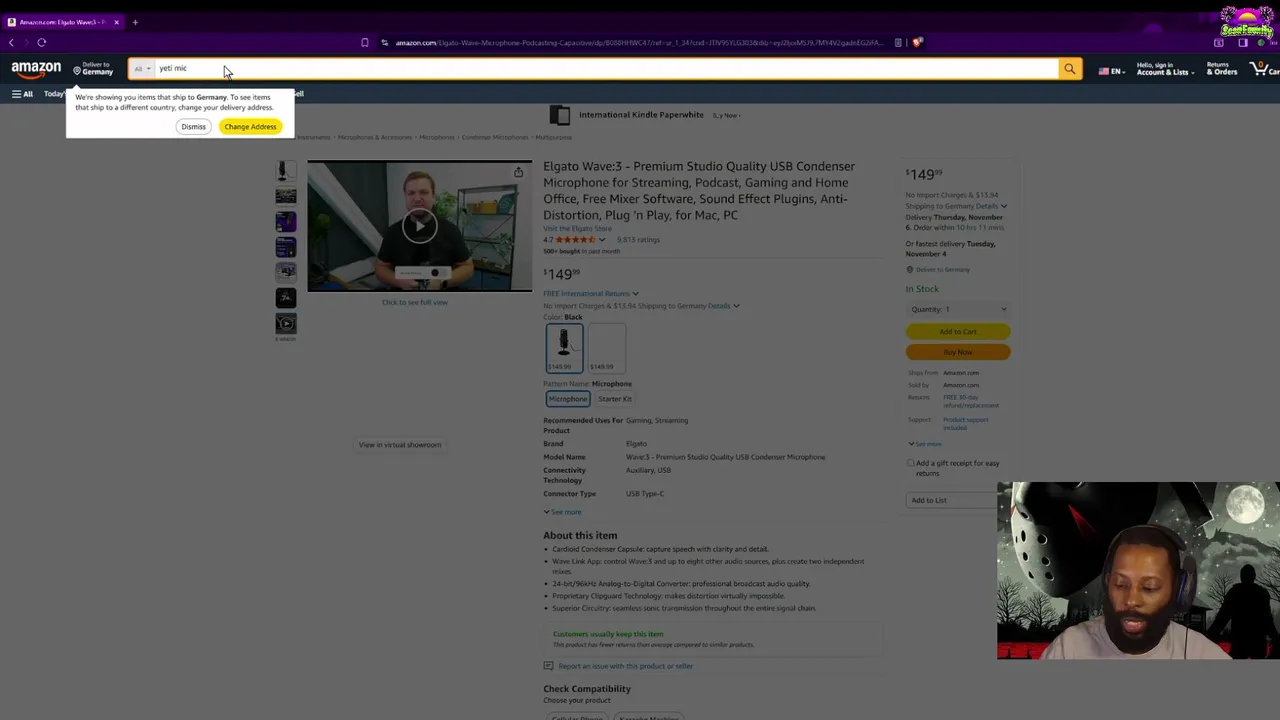The height and width of the screenshot is (720, 1280).
Task: Select the Starter Kit pattern option
Action: [615, 399]
